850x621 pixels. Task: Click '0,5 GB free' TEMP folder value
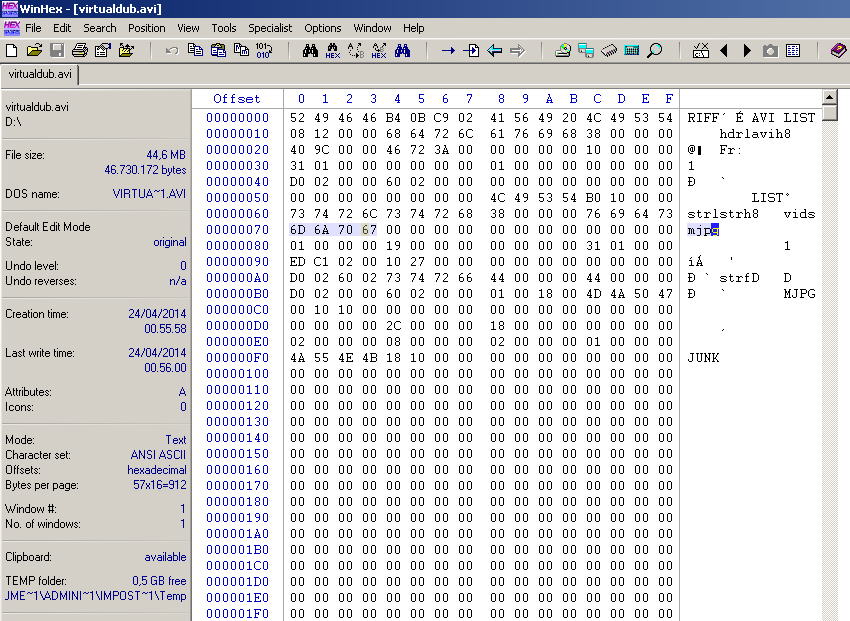point(159,581)
